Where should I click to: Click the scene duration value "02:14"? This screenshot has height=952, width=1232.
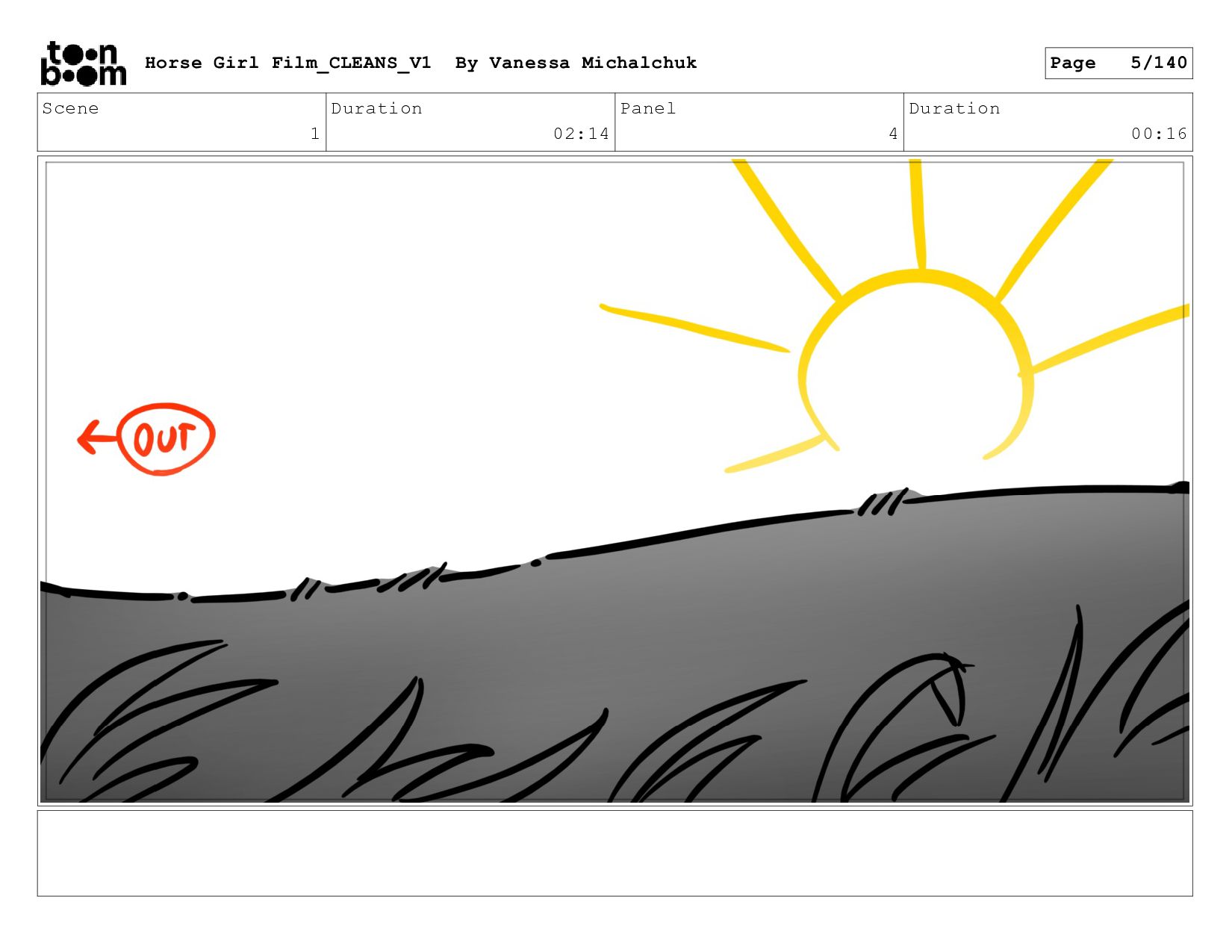[x=581, y=134]
